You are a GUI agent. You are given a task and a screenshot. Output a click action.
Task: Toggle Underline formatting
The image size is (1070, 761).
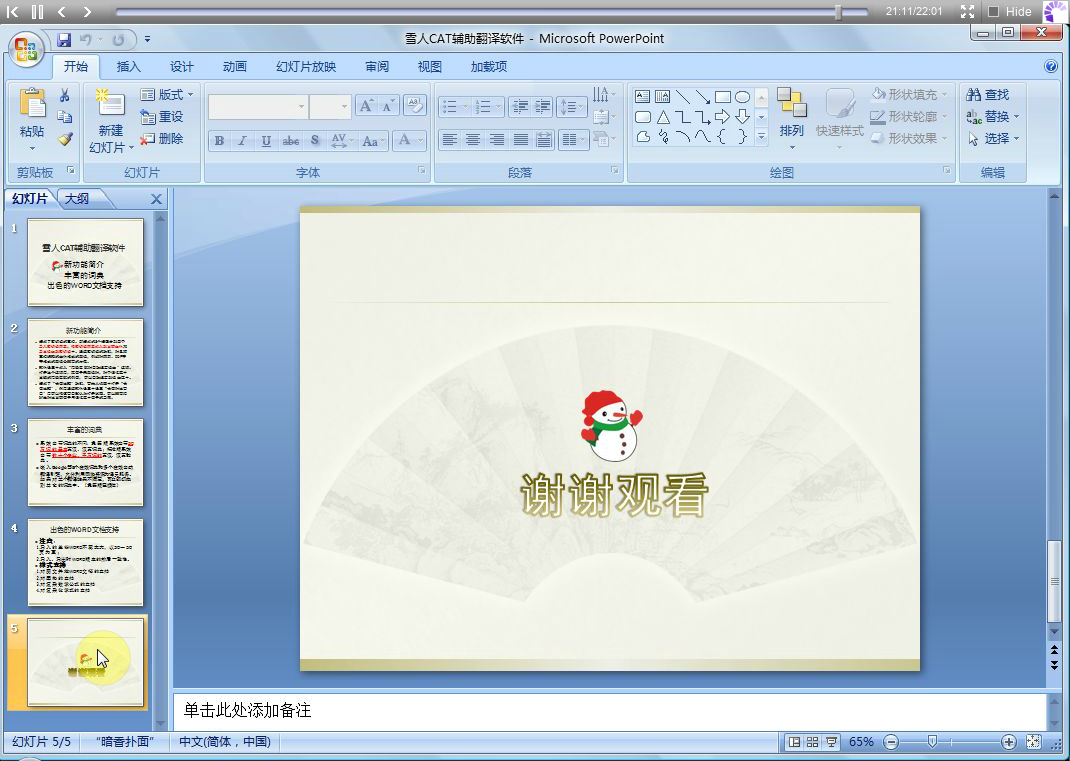(266, 141)
